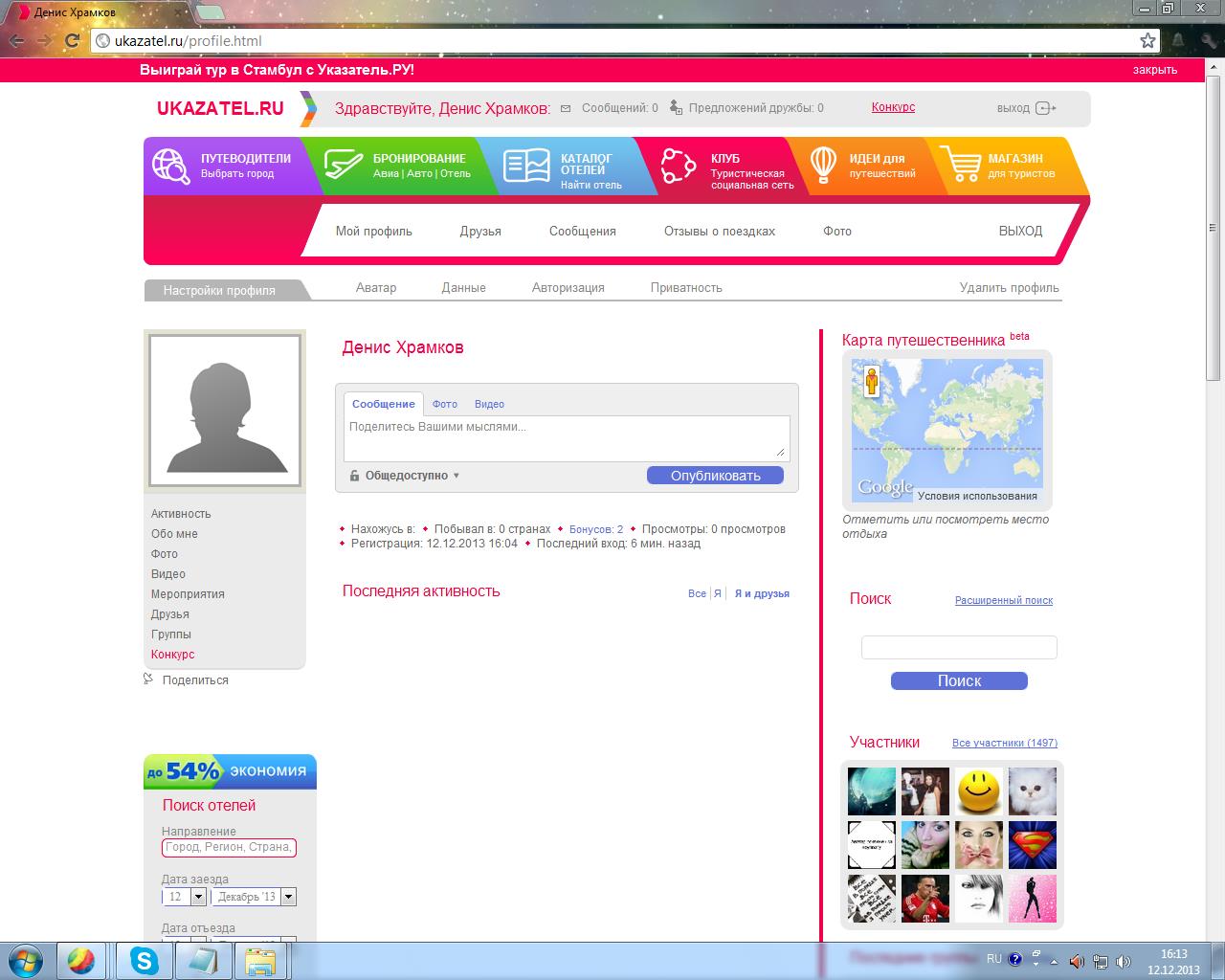Open the Путеводители globe icon
Screen dimensions: 1225x980
pyautogui.click(x=171, y=166)
